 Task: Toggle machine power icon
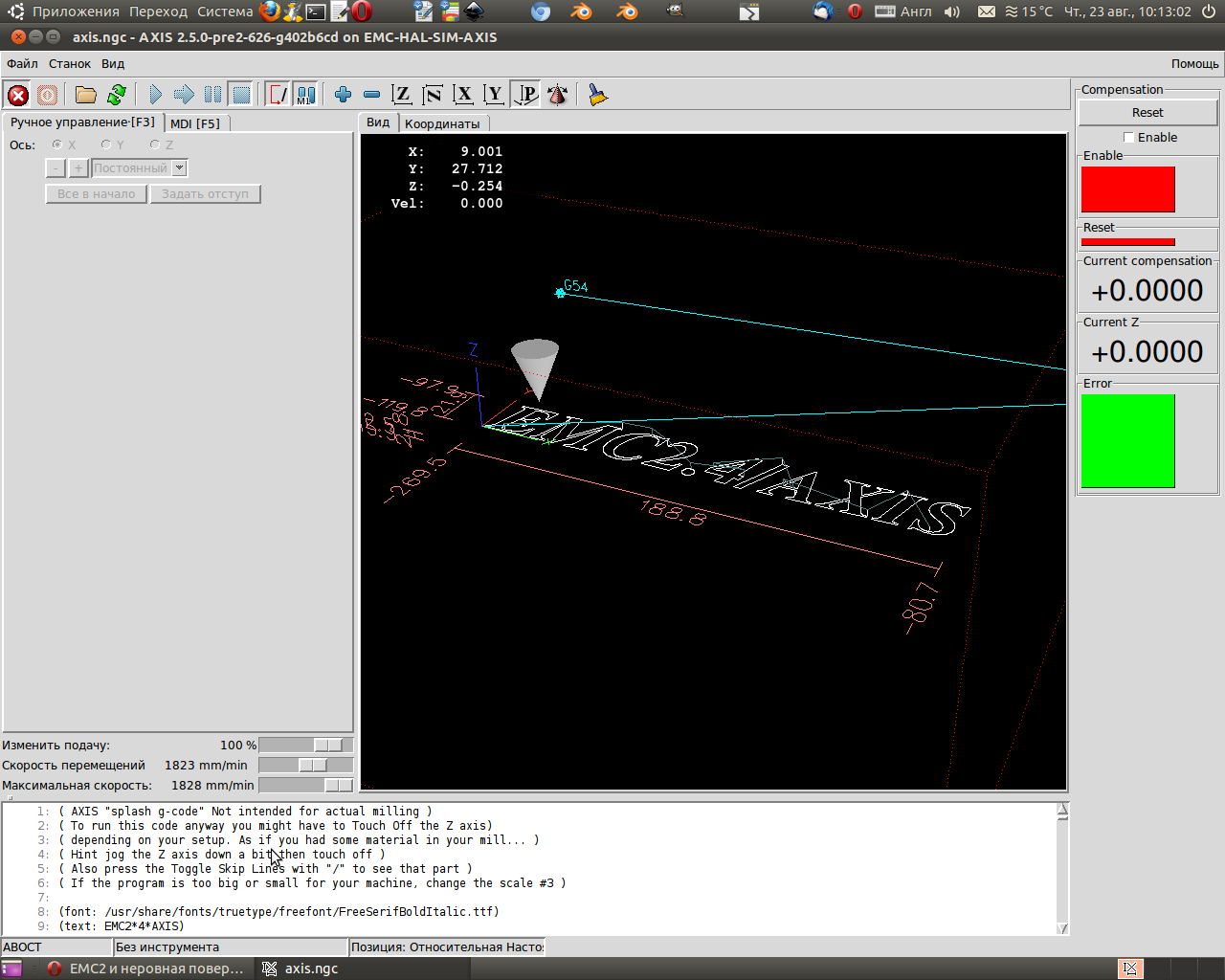47,95
